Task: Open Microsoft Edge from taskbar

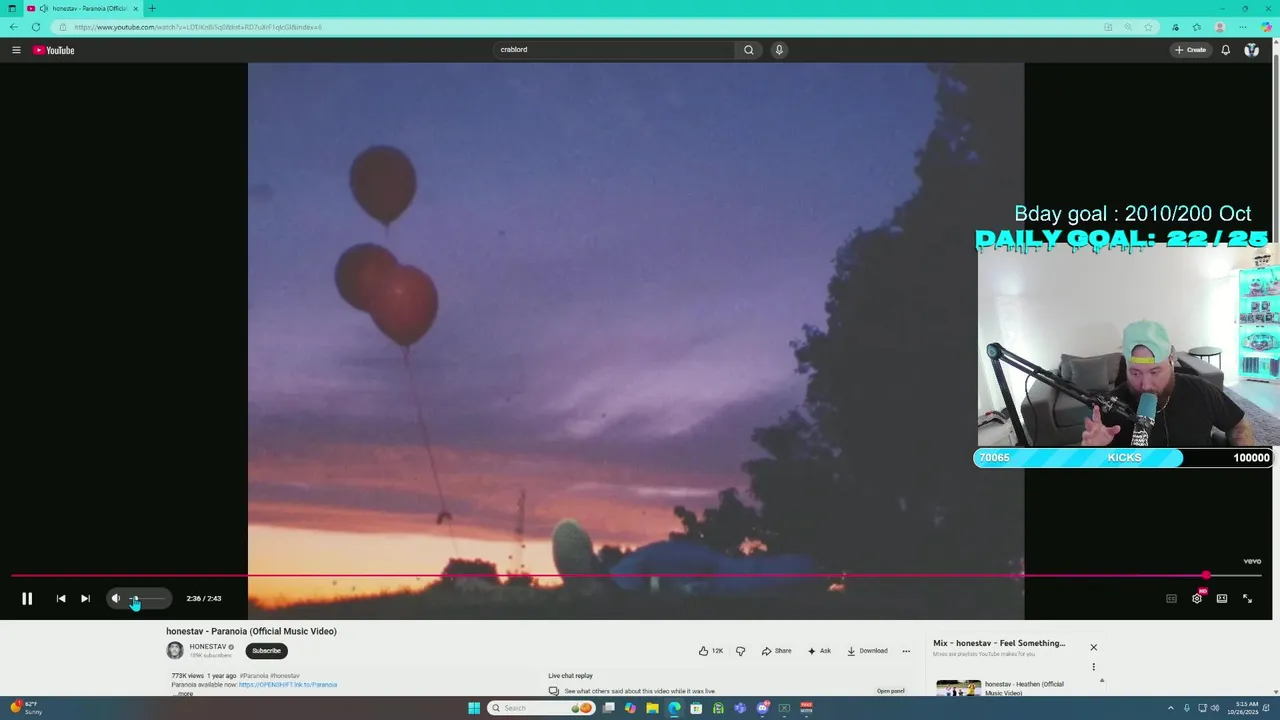Action: point(674,708)
